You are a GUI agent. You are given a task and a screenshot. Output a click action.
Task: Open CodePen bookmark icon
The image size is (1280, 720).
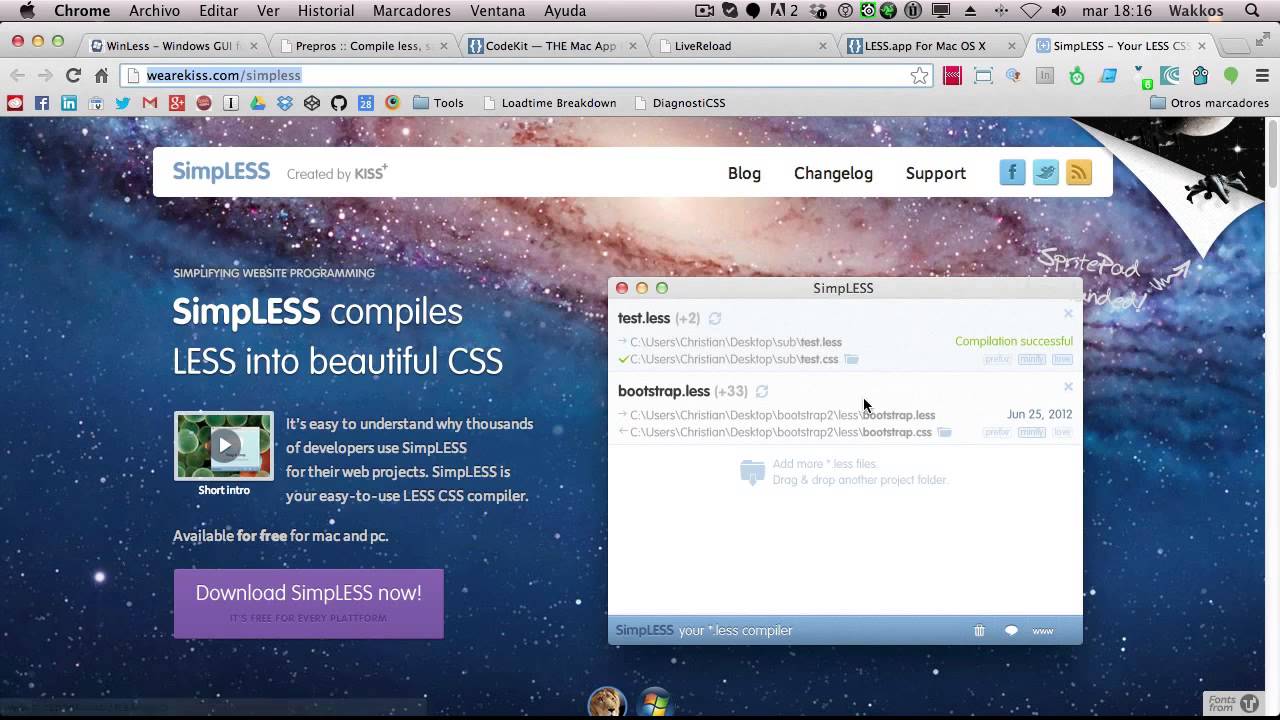(312, 103)
